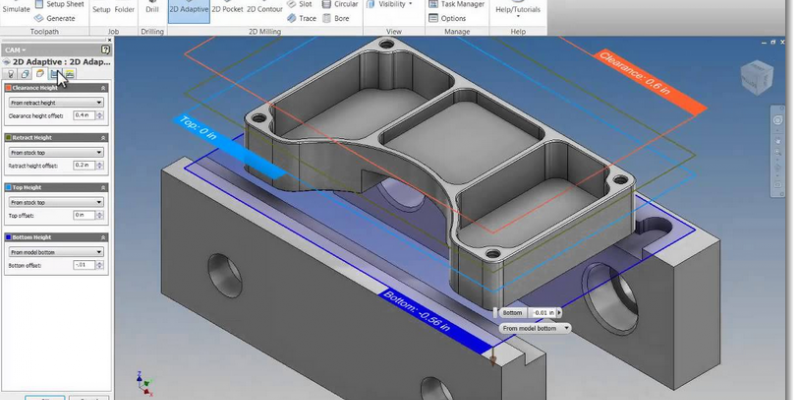Image resolution: width=800 pixels, height=400 pixels.
Task: Click the Bore milling icon
Action: (336, 18)
